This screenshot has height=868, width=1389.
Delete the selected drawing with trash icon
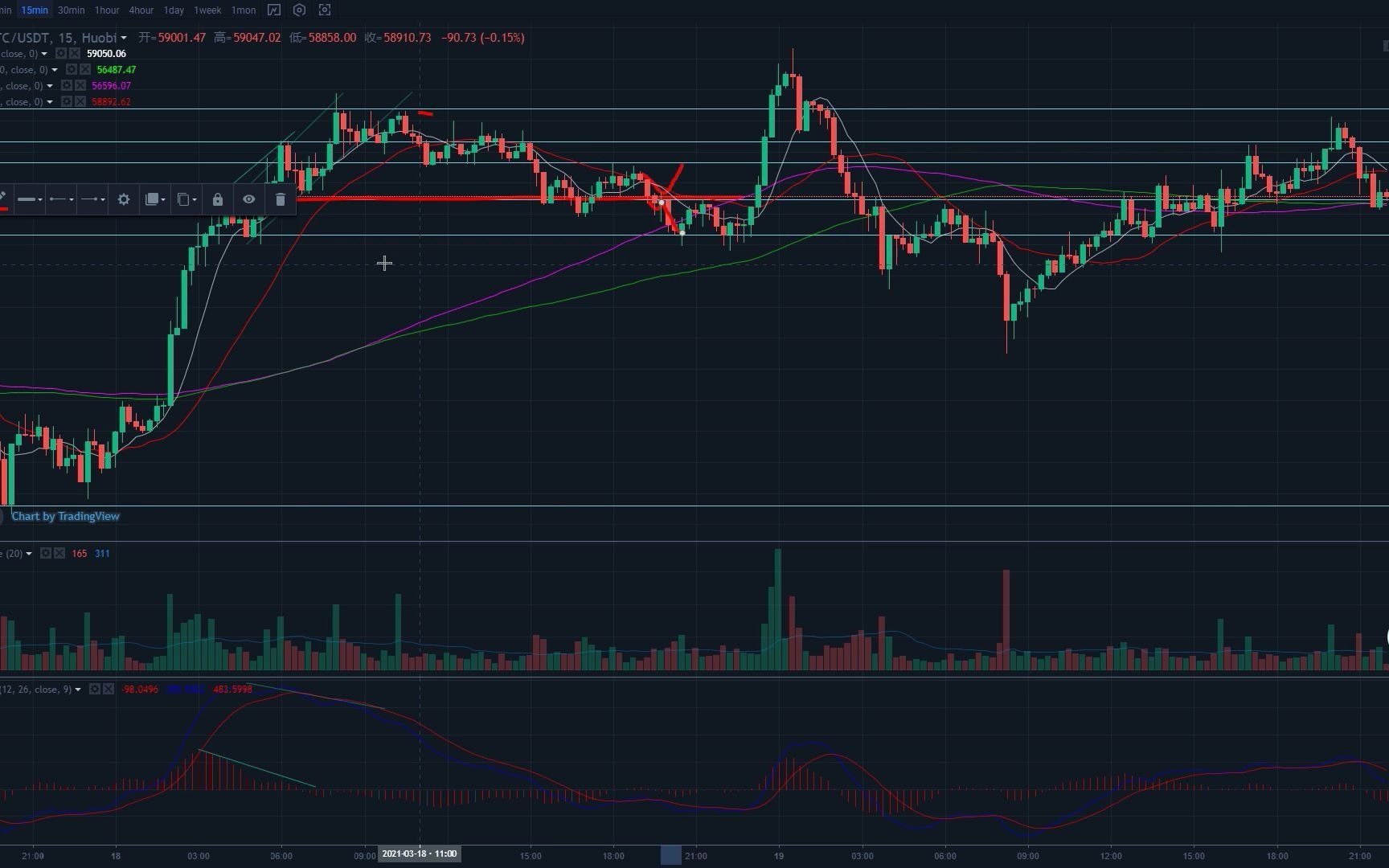tap(281, 199)
